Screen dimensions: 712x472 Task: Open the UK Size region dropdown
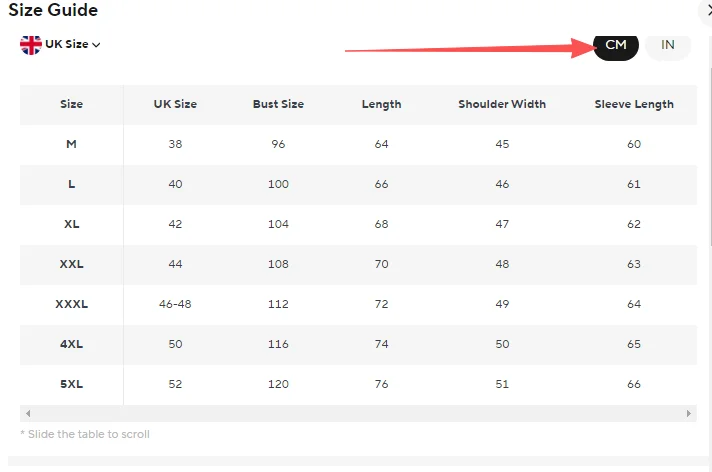(x=60, y=45)
